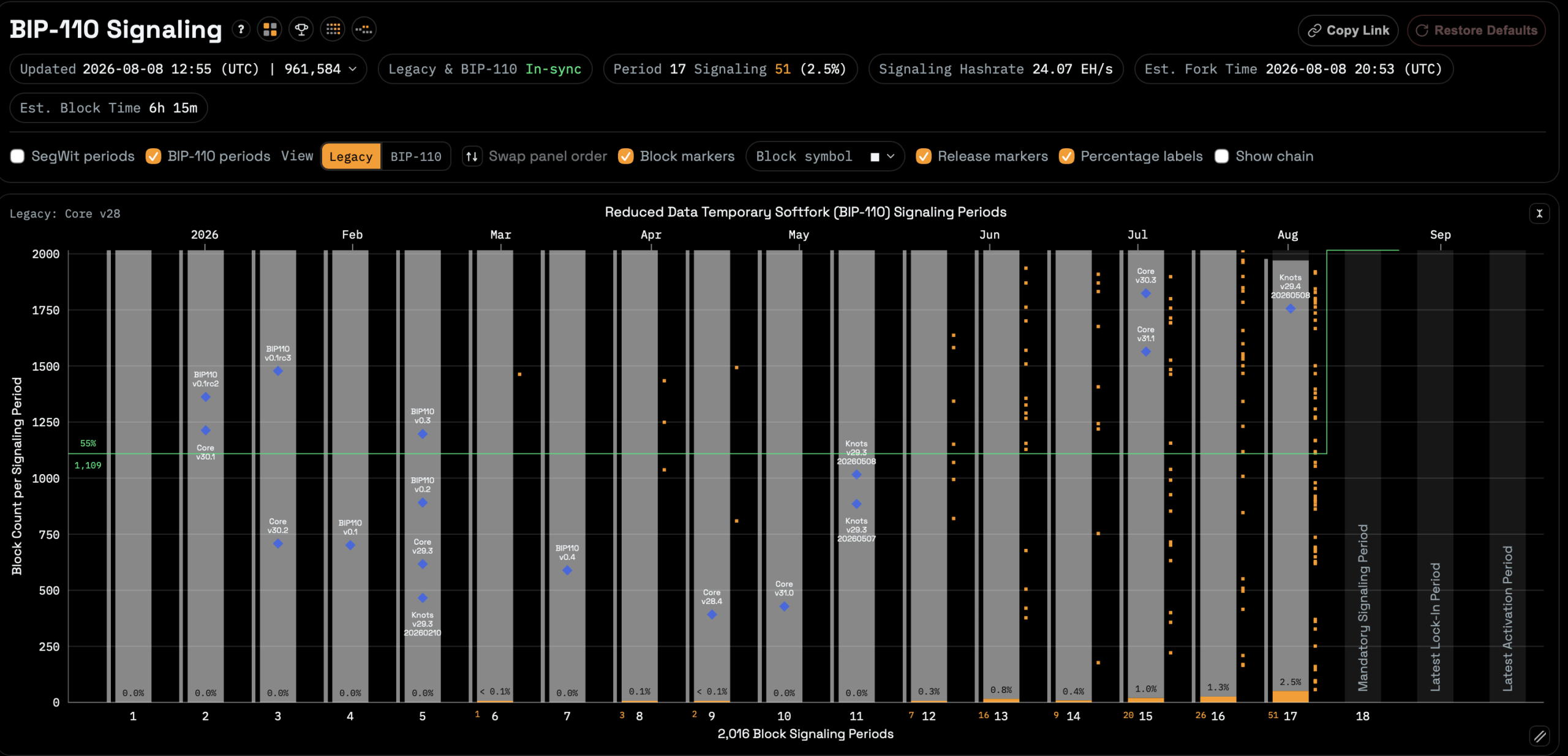Click the 1,109 threshold block count label

88,466
